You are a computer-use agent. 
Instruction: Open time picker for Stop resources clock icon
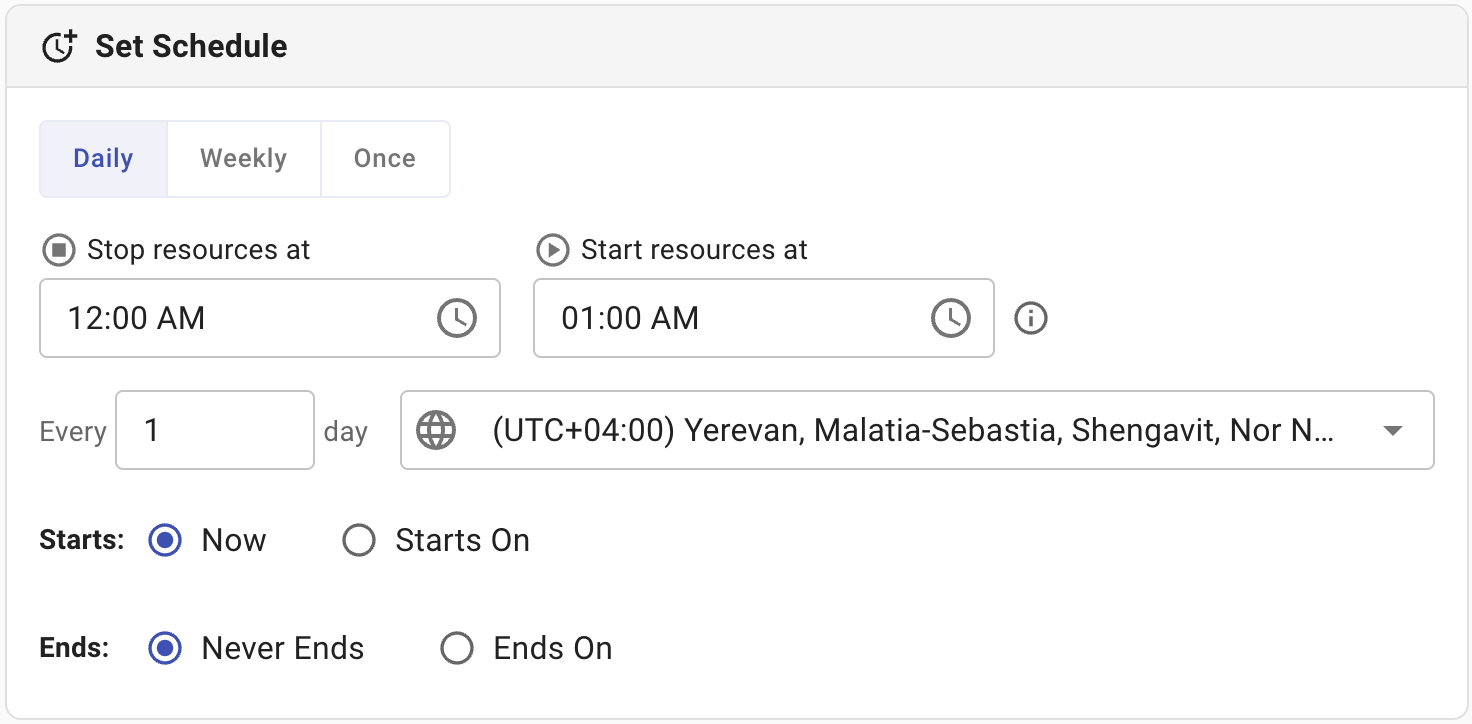pyautogui.click(x=457, y=318)
